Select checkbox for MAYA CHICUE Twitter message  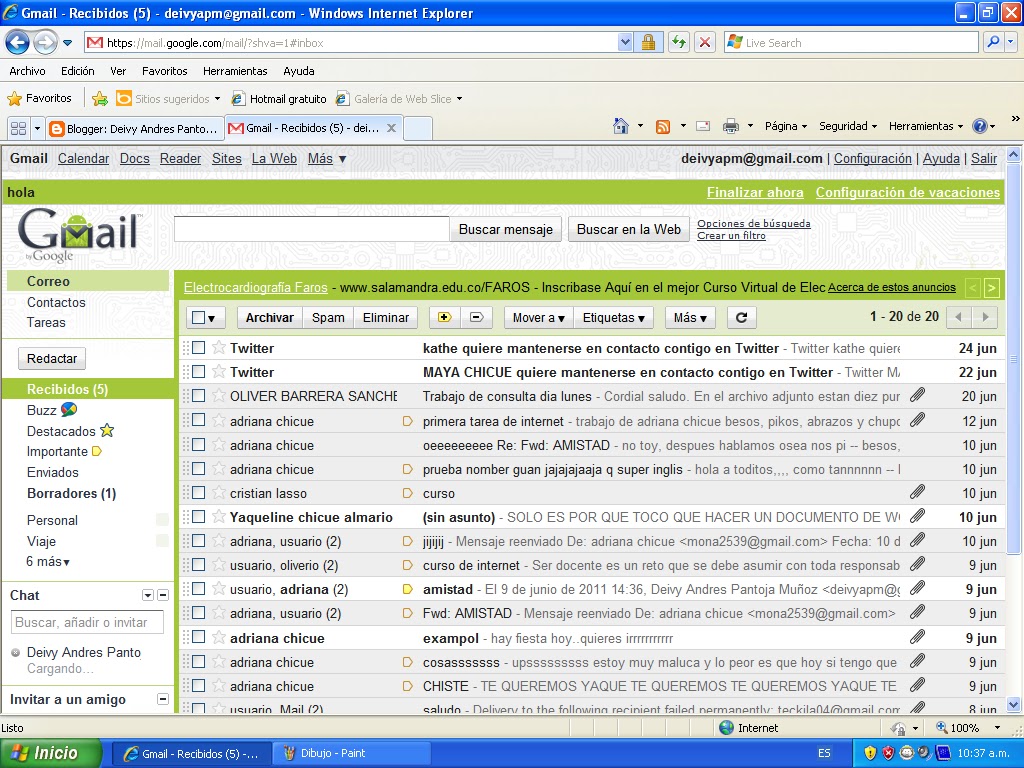tap(199, 372)
